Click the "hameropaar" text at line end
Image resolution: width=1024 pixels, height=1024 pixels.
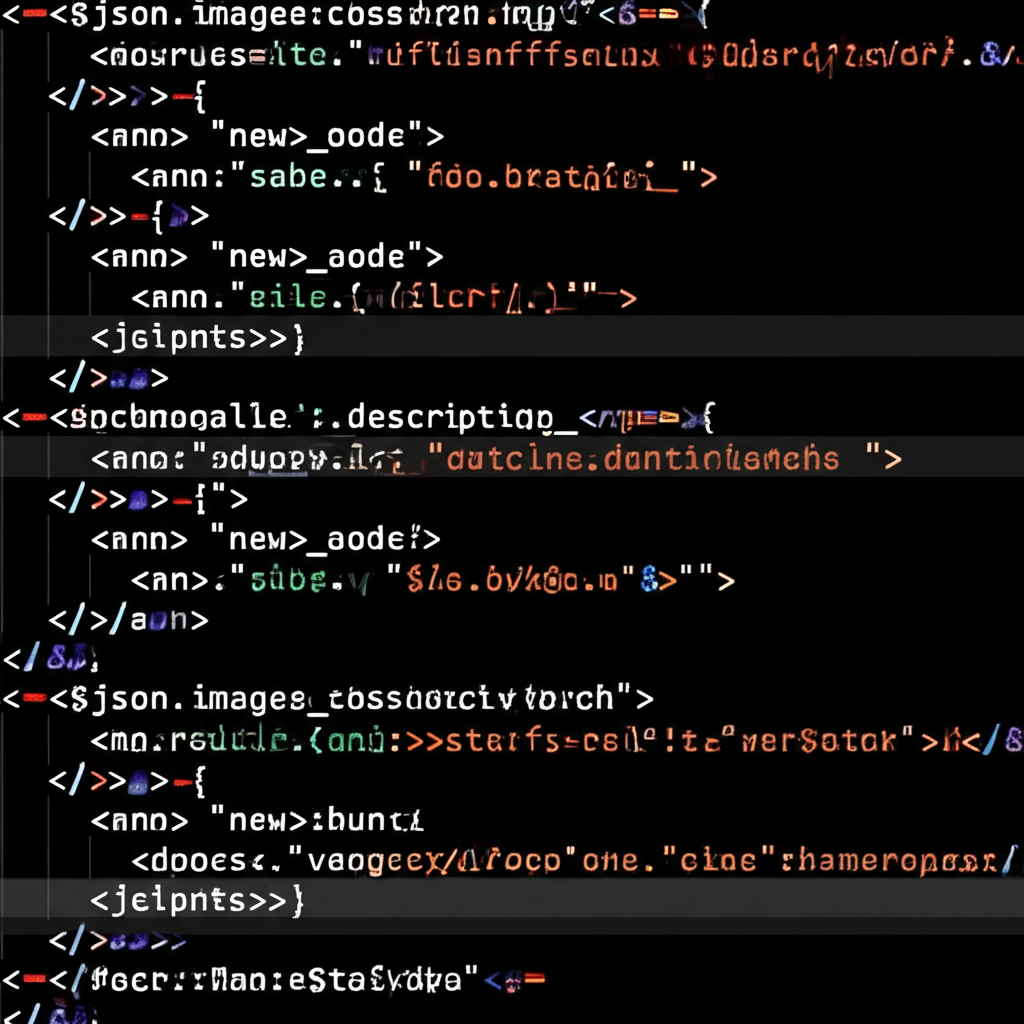tap(899, 861)
